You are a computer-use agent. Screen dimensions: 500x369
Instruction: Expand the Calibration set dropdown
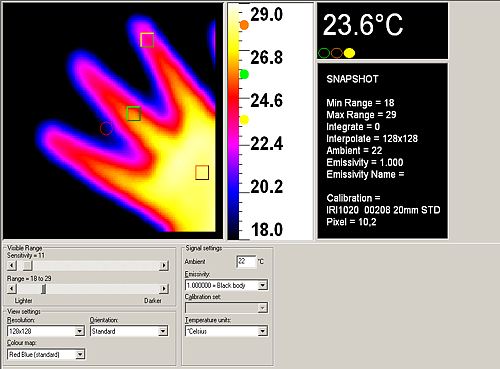tap(263, 308)
